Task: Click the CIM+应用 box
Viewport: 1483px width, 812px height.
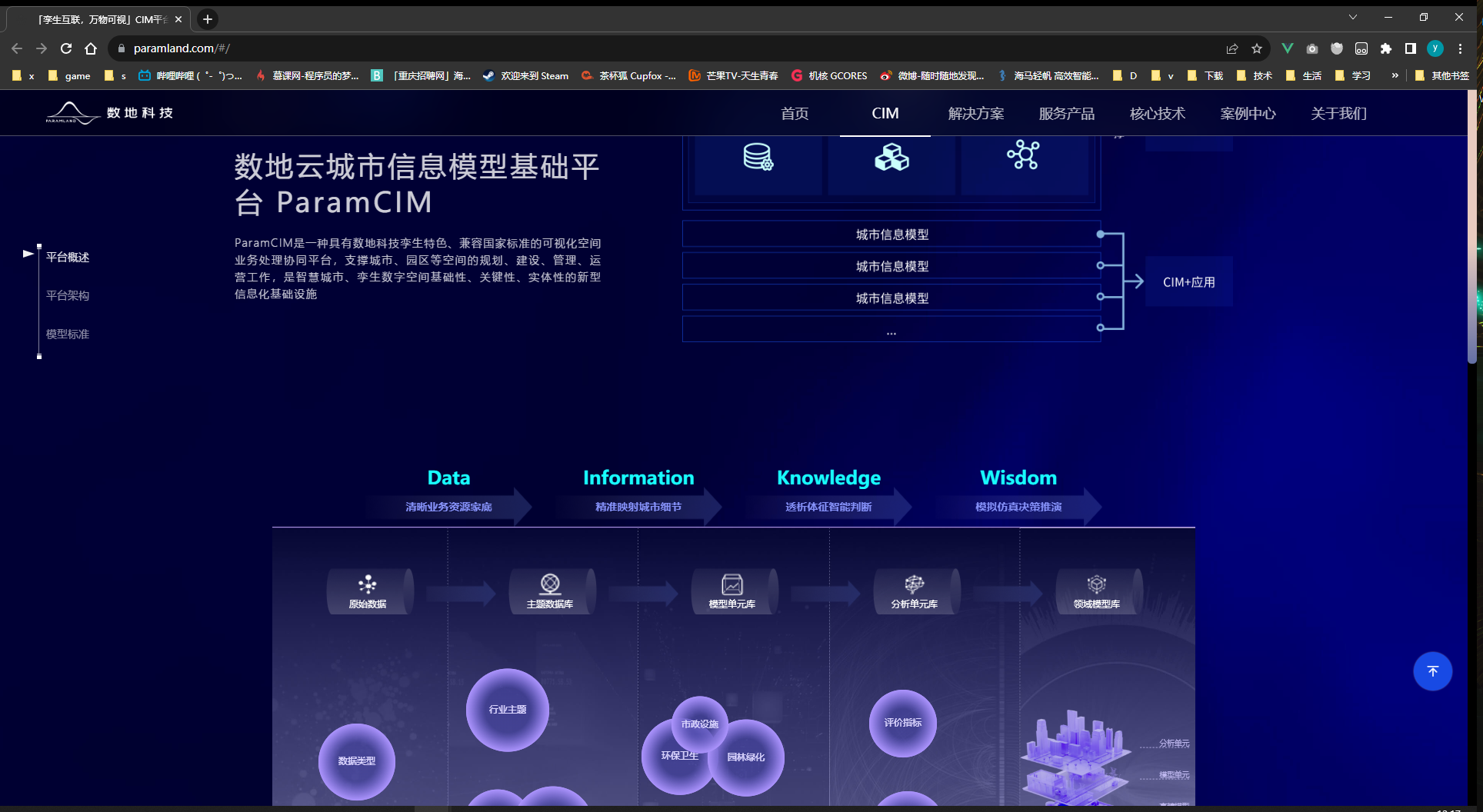Action: click(x=1189, y=282)
